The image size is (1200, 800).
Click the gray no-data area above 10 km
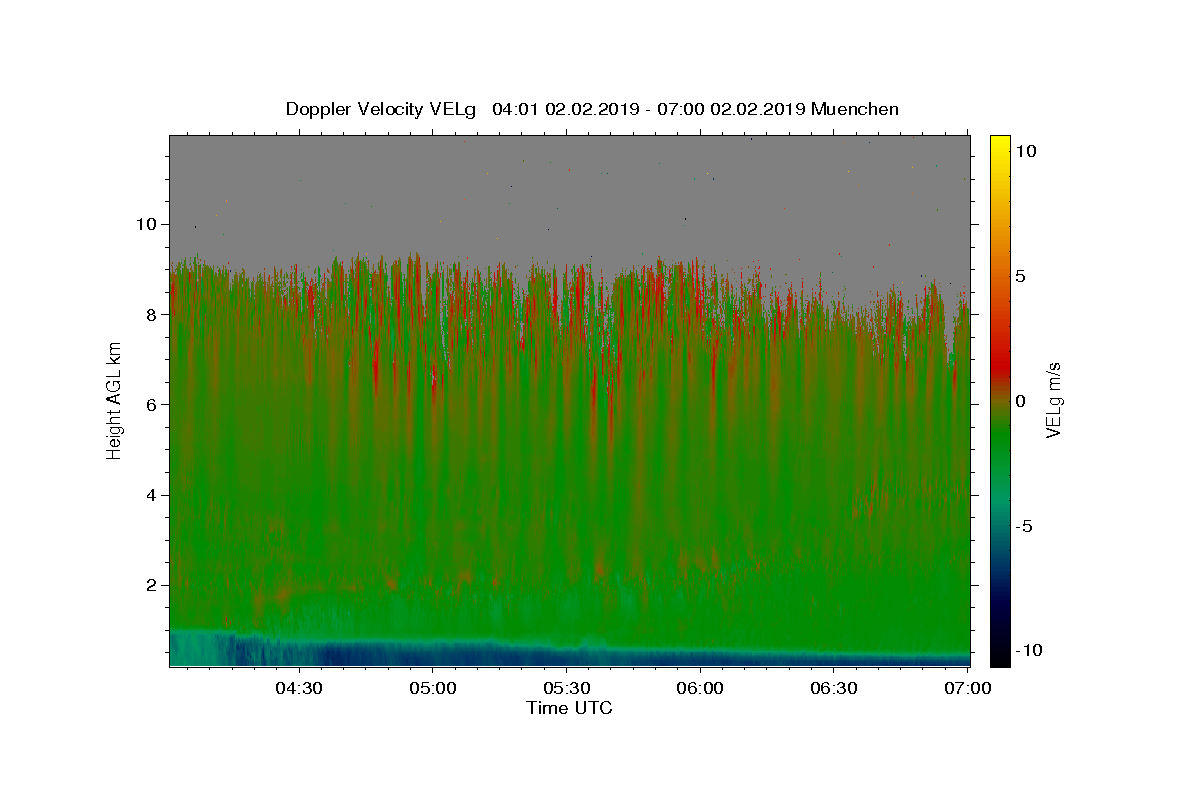click(x=570, y=180)
